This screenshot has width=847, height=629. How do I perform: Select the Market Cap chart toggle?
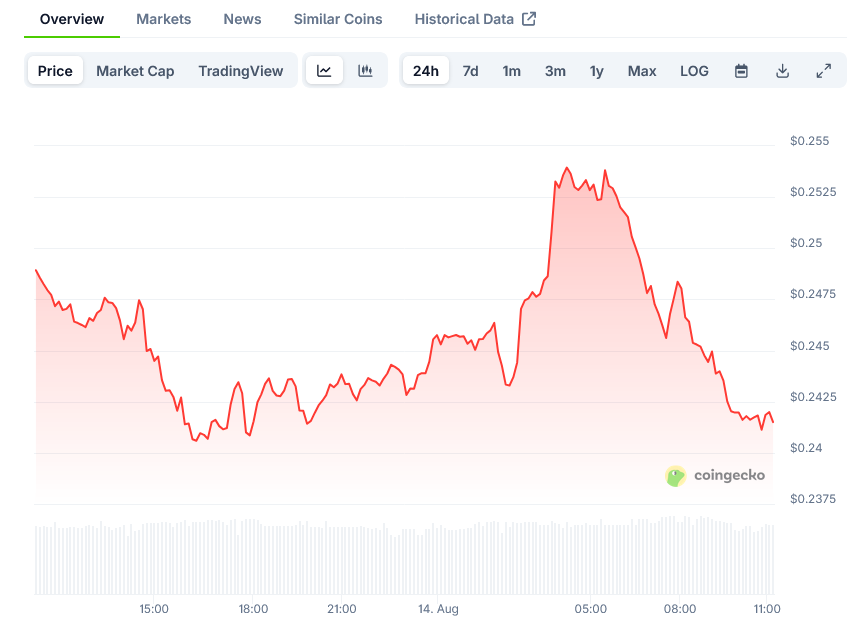click(135, 71)
